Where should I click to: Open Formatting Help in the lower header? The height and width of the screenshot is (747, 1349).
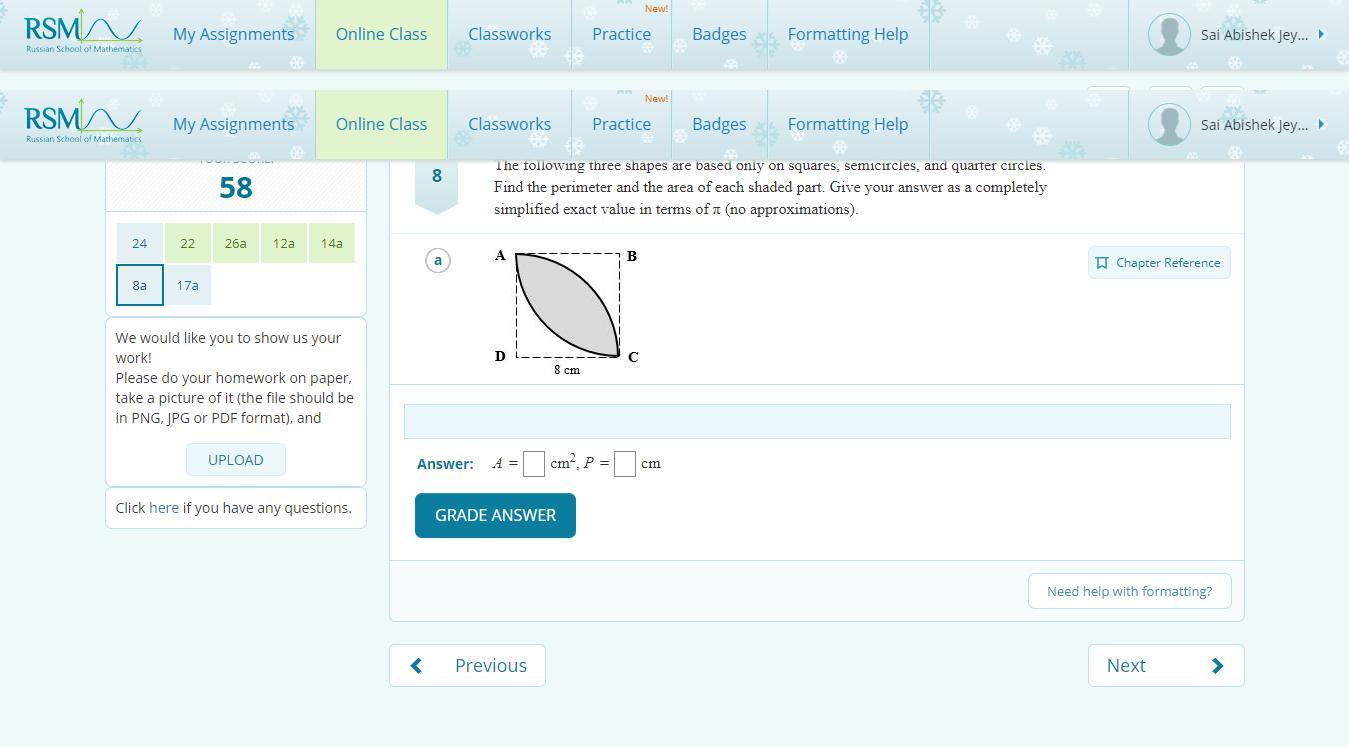(848, 124)
